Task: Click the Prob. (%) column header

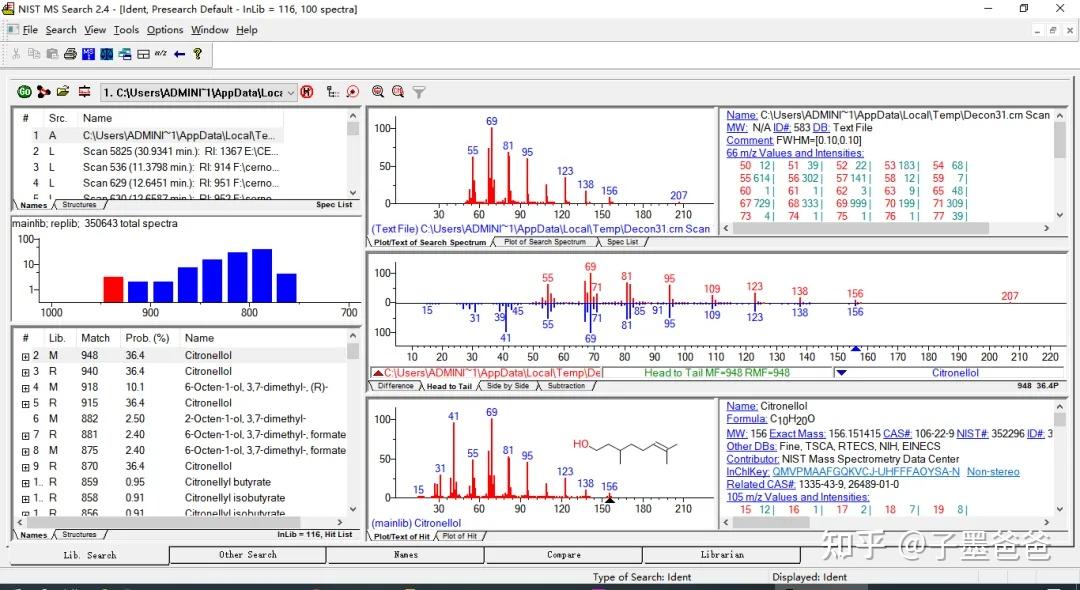Action: (x=147, y=338)
